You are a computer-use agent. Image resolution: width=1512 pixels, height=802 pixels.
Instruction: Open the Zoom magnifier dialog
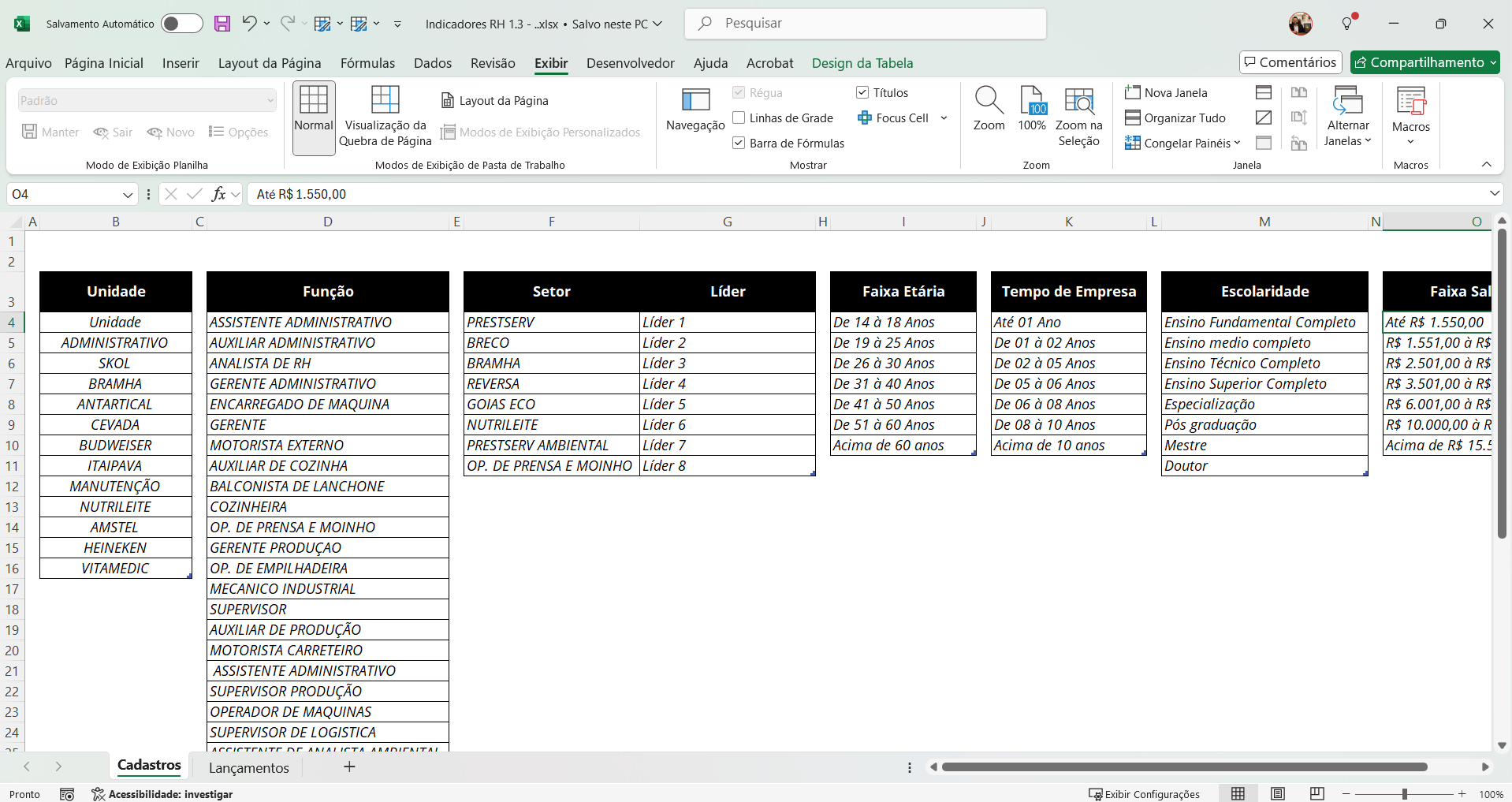click(x=989, y=109)
